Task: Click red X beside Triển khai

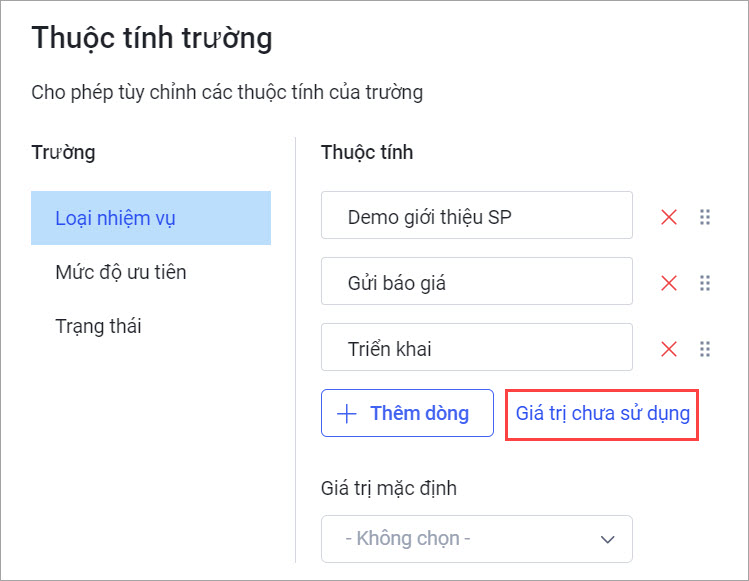Action: (669, 349)
